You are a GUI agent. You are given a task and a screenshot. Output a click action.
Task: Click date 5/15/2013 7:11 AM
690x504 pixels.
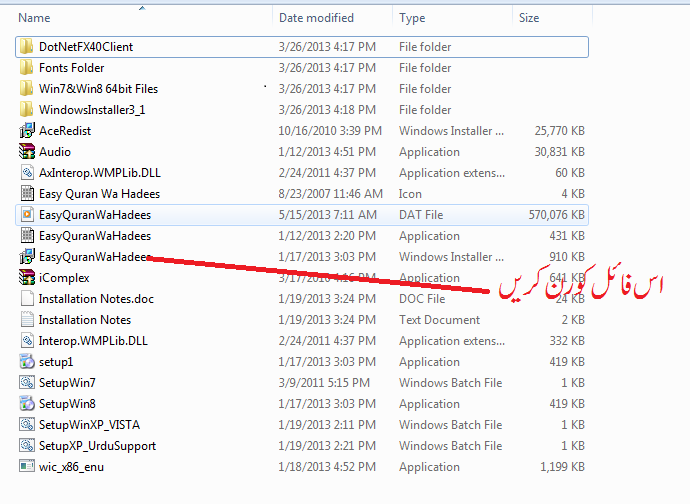click(x=327, y=215)
